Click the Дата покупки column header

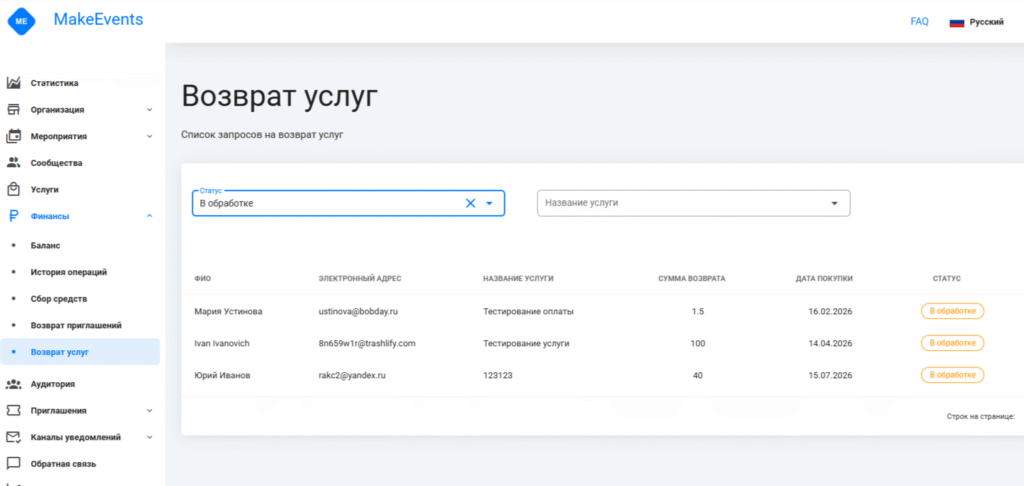tap(824, 279)
